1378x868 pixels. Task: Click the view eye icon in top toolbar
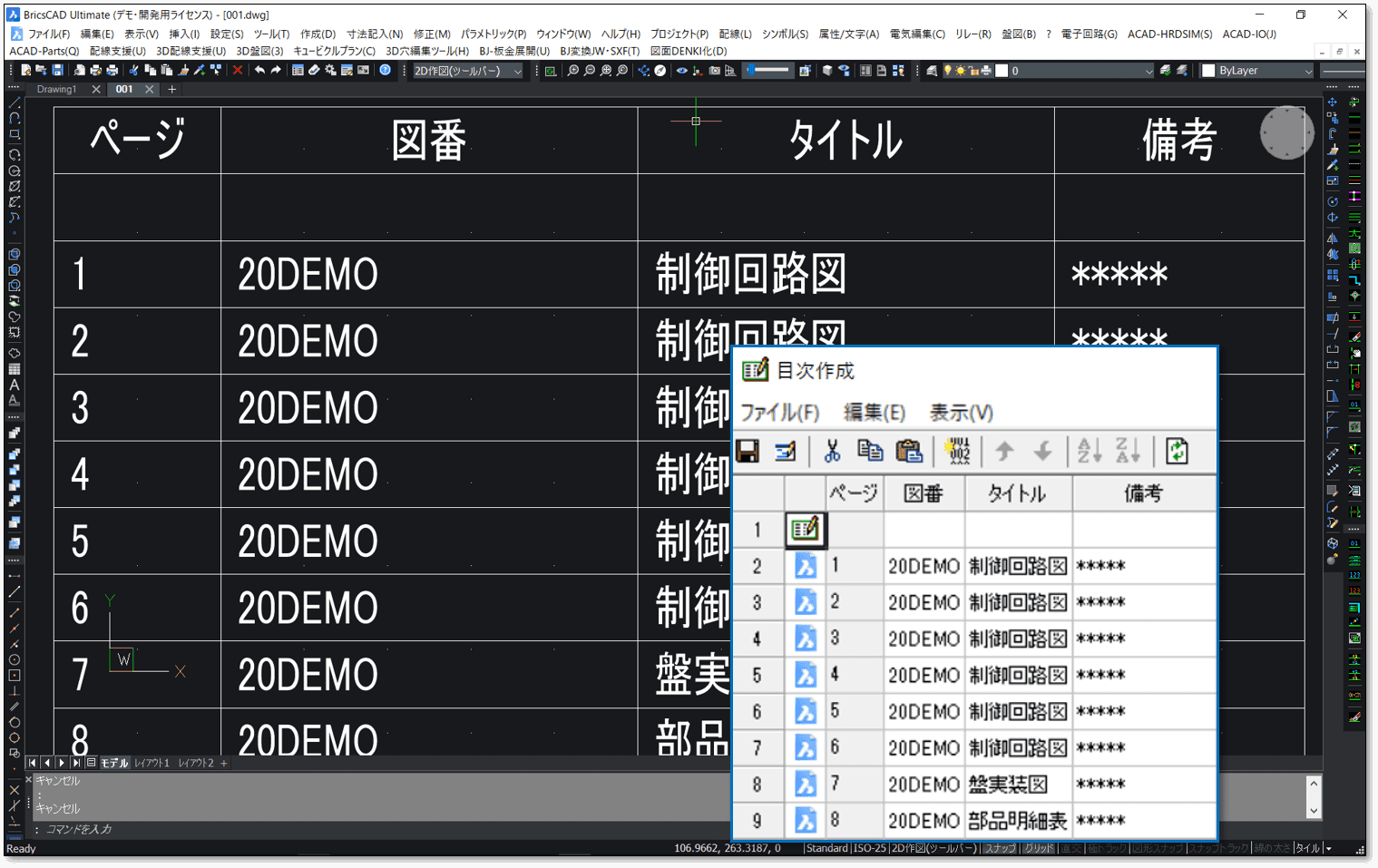(x=681, y=70)
